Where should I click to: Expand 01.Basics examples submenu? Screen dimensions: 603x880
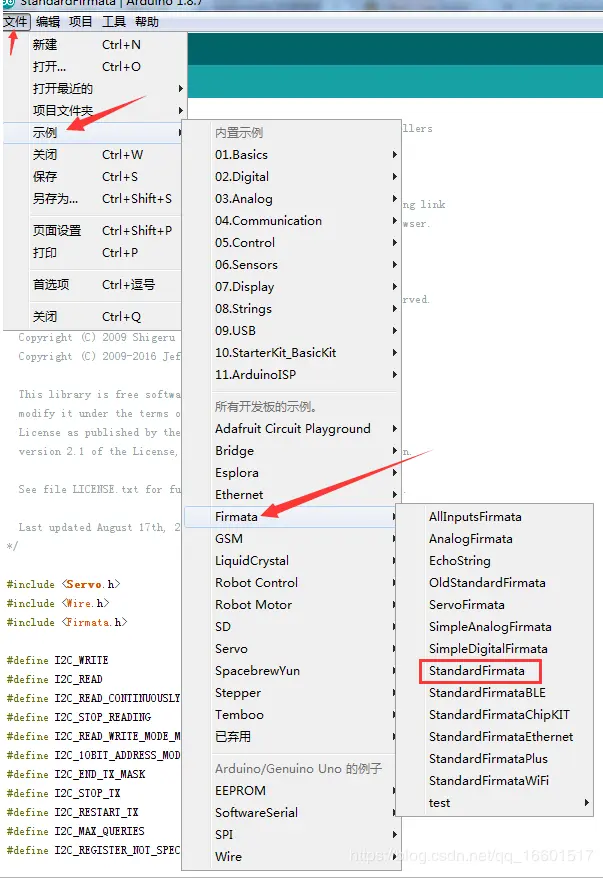tap(291, 154)
